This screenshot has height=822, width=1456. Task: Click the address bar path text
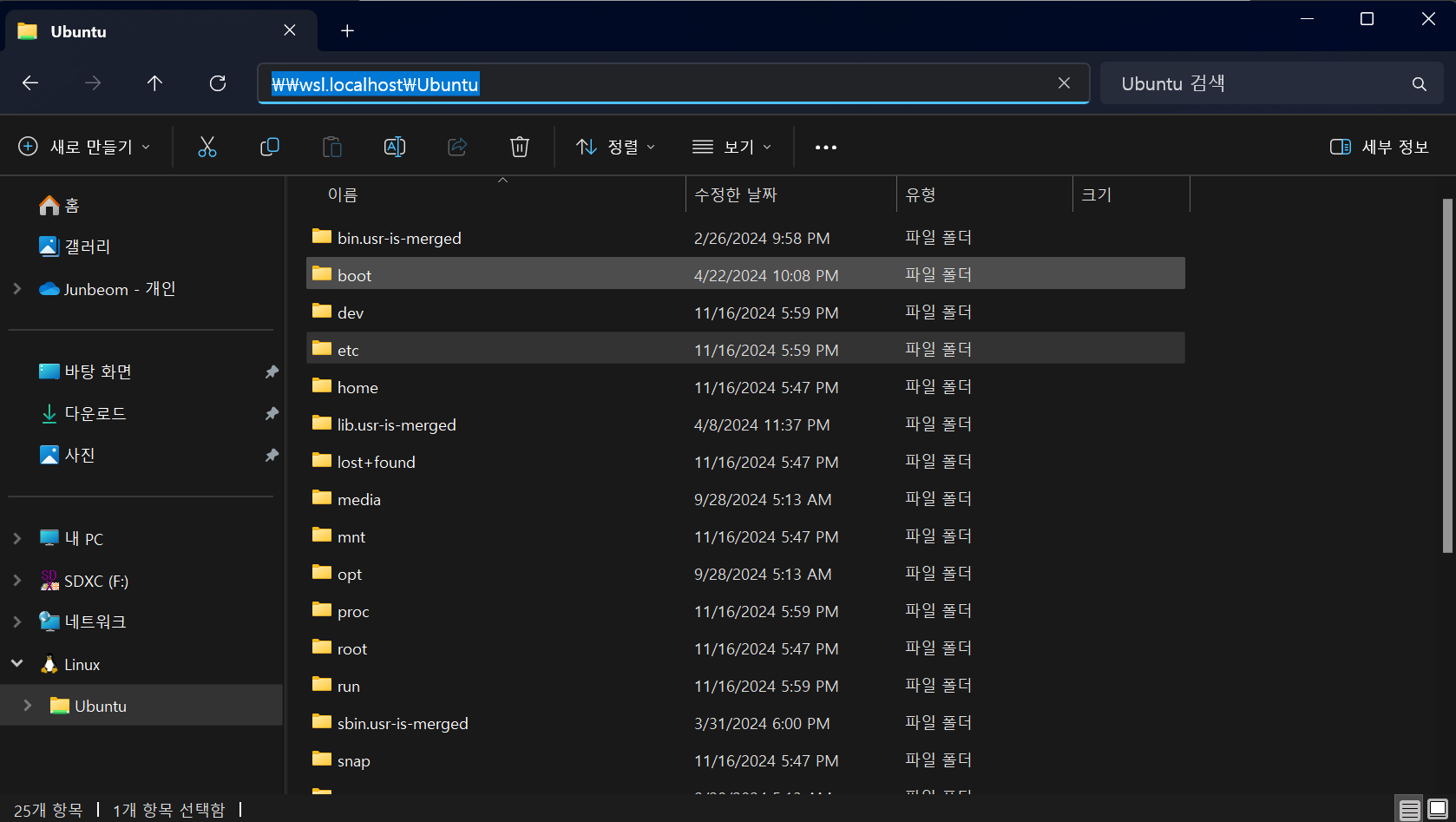[x=375, y=84]
